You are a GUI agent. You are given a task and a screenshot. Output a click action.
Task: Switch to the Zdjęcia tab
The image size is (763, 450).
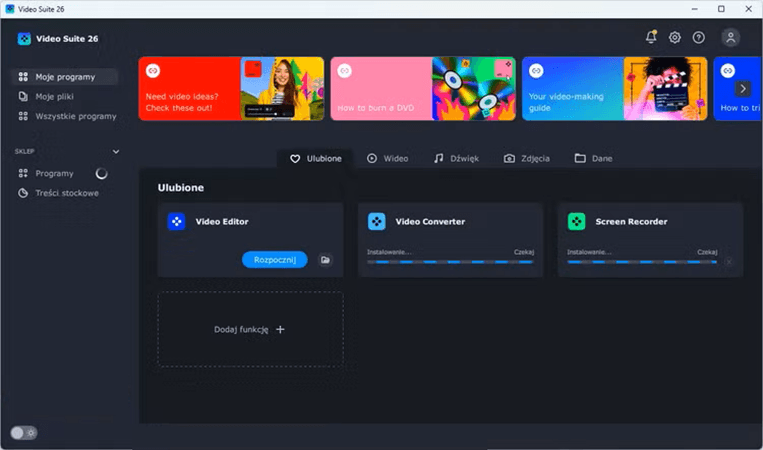[x=527, y=159]
